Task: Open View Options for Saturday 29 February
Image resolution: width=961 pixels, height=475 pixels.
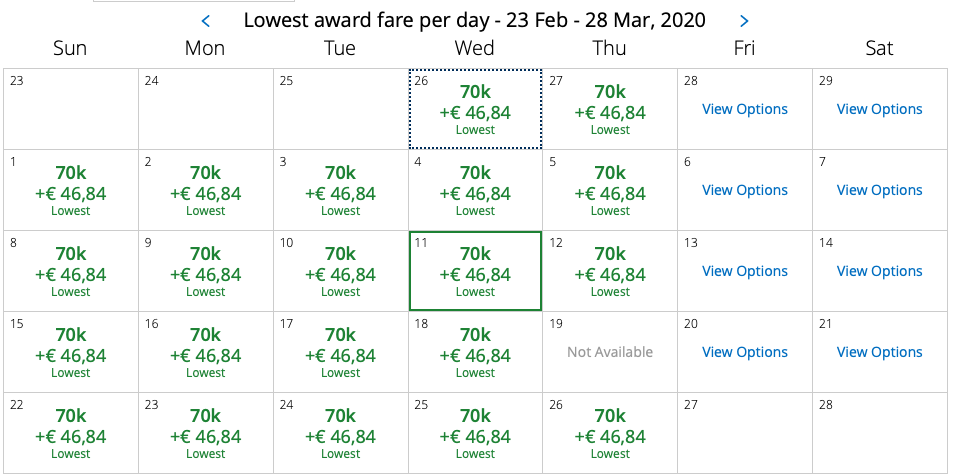Action: pyautogui.click(x=879, y=109)
